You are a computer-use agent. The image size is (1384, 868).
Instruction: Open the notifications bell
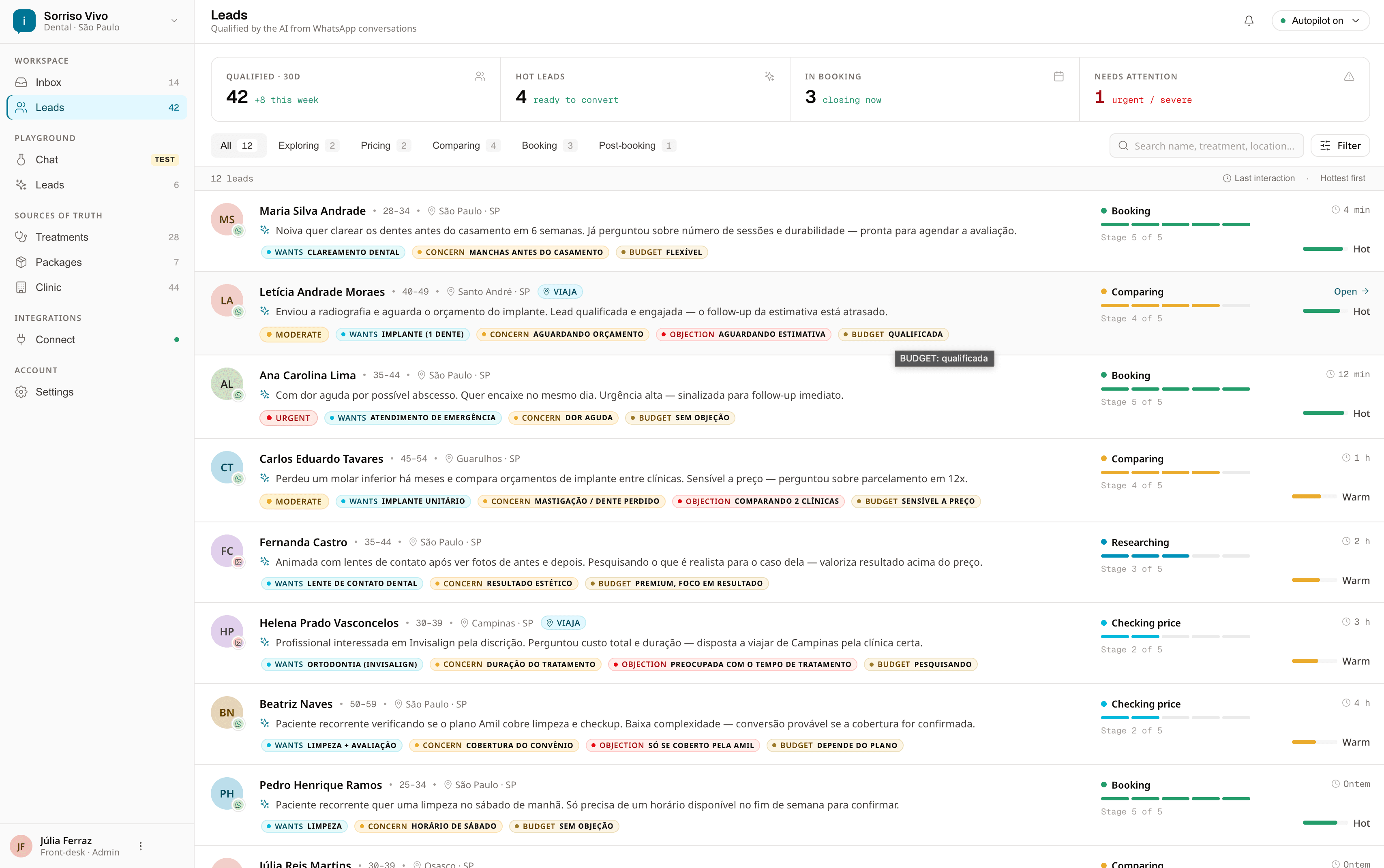coord(1249,21)
